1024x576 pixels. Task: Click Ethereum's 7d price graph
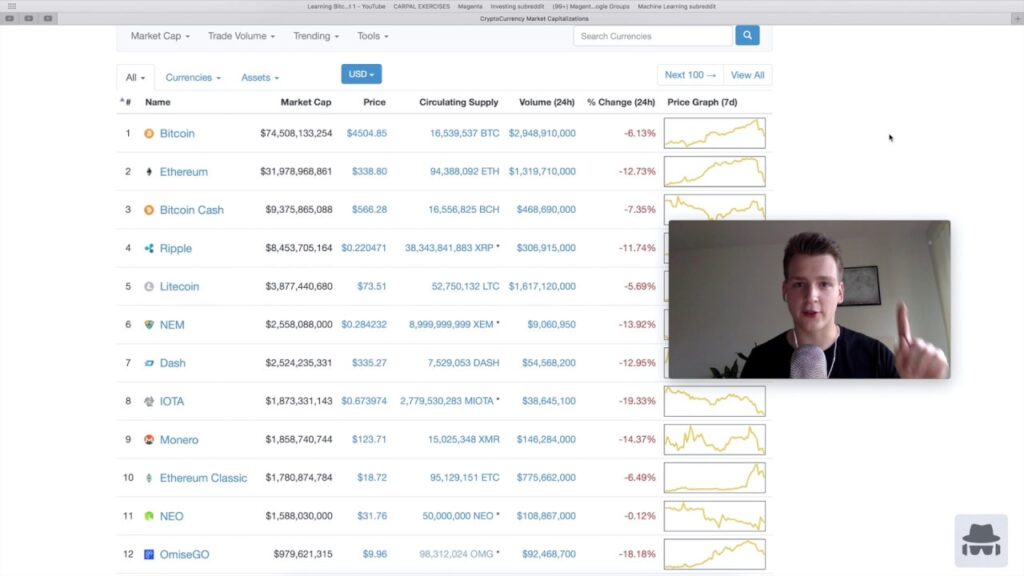coord(714,172)
